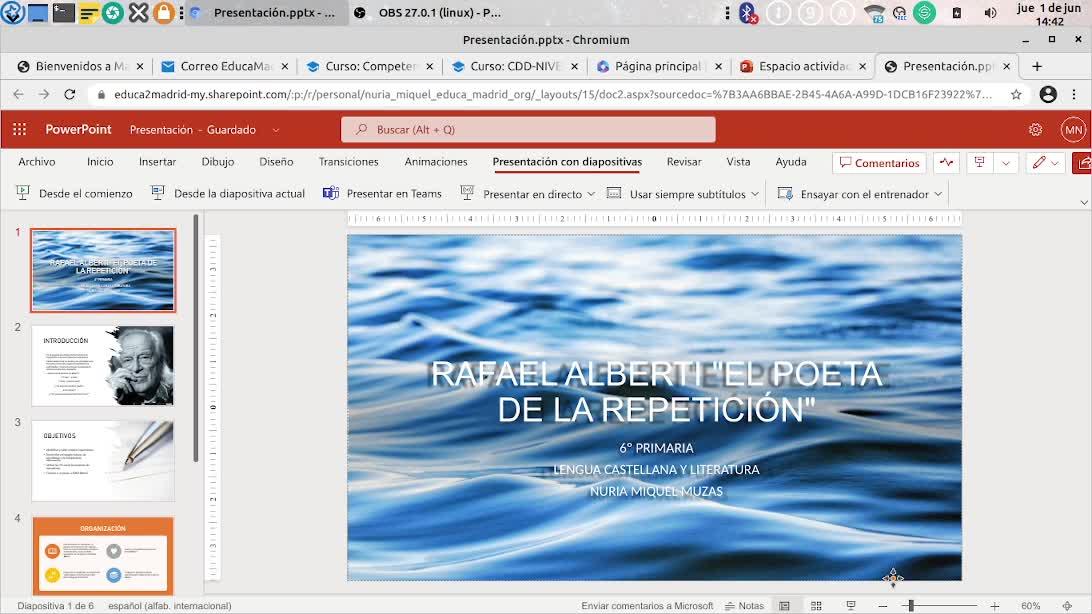Click the present slideshow icon button
This screenshot has width=1092, height=614.
(979, 162)
